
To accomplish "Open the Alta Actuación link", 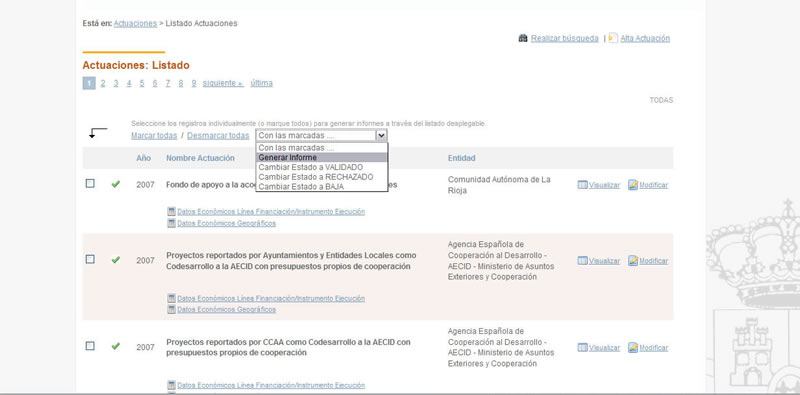I will (x=645, y=38).
